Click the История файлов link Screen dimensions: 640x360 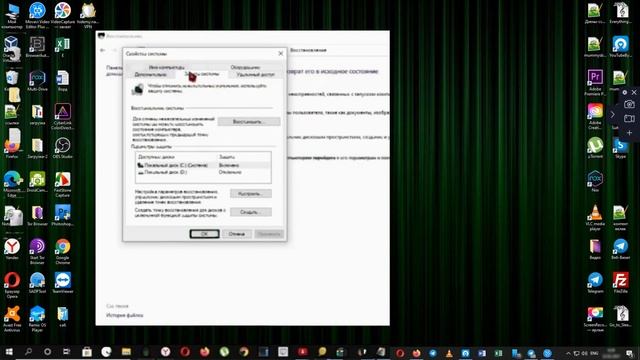pos(124,315)
